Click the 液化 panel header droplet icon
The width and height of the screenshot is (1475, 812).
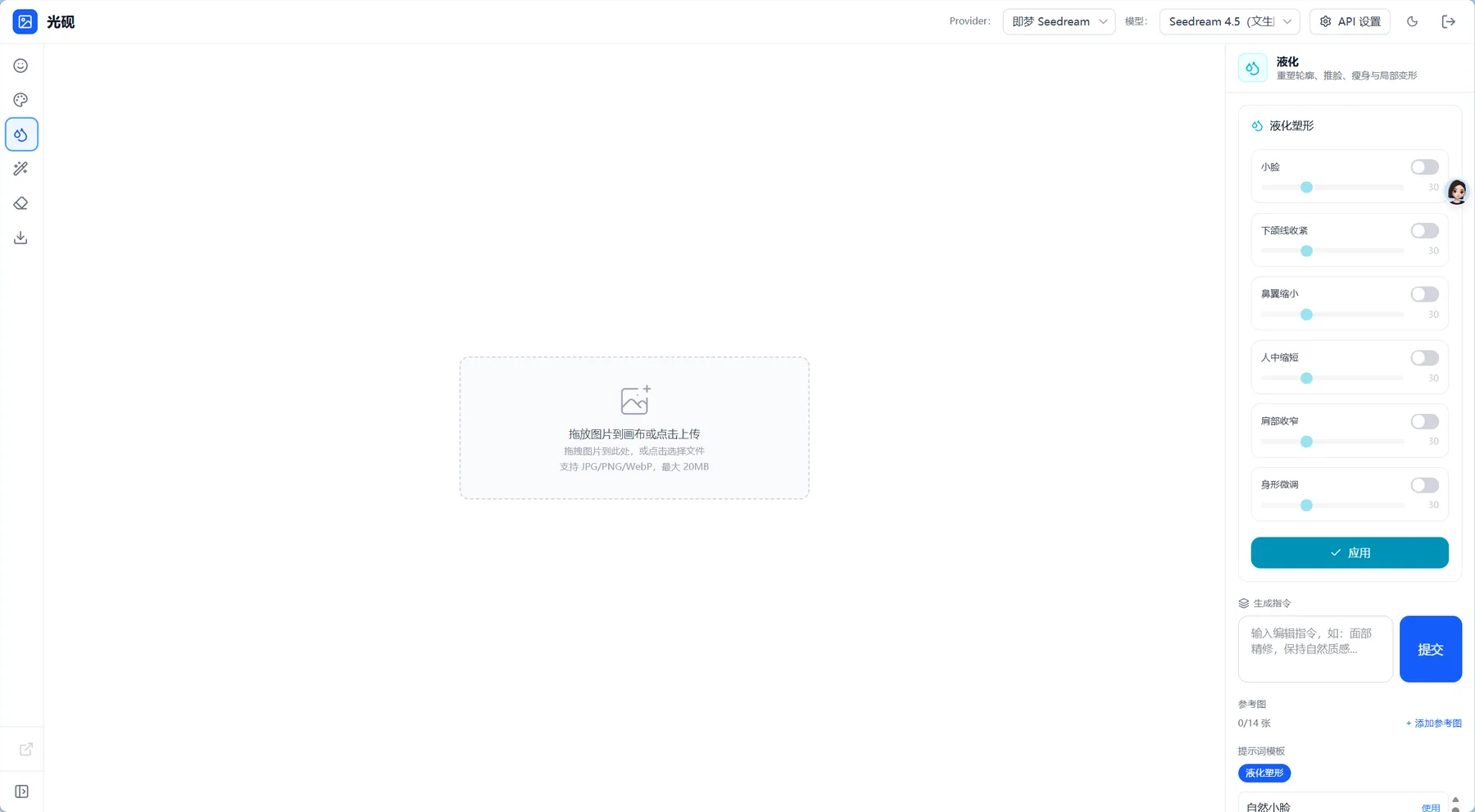(x=1252, y=68)
